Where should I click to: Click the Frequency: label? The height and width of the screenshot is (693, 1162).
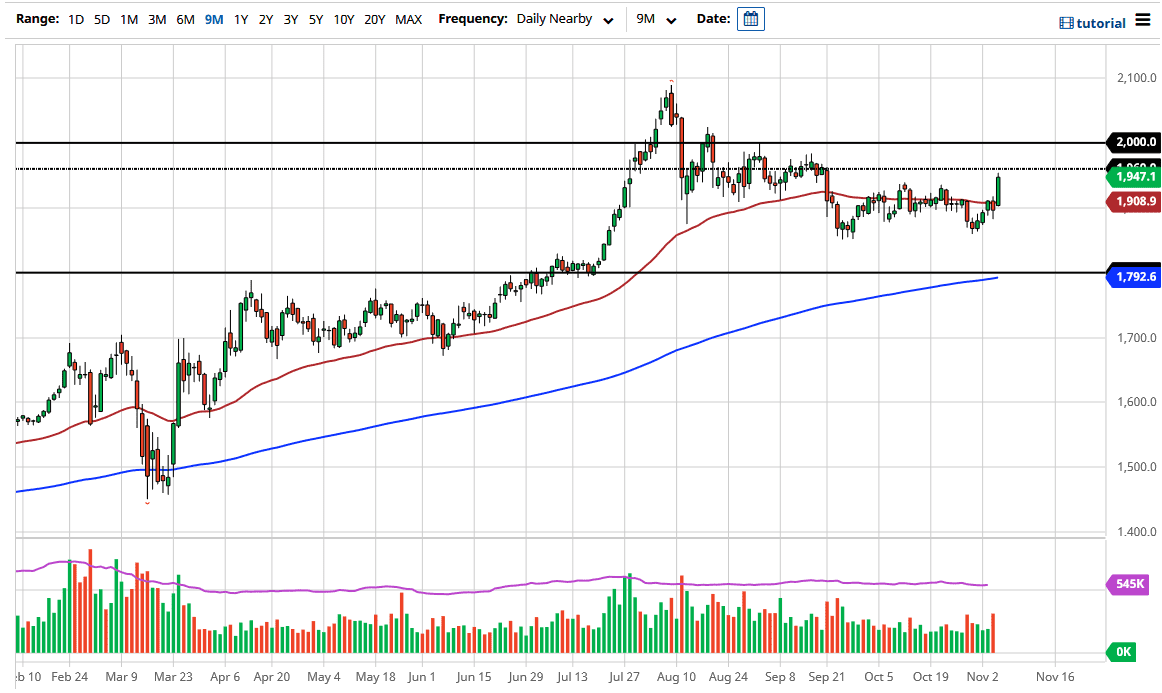coord(473,19)
